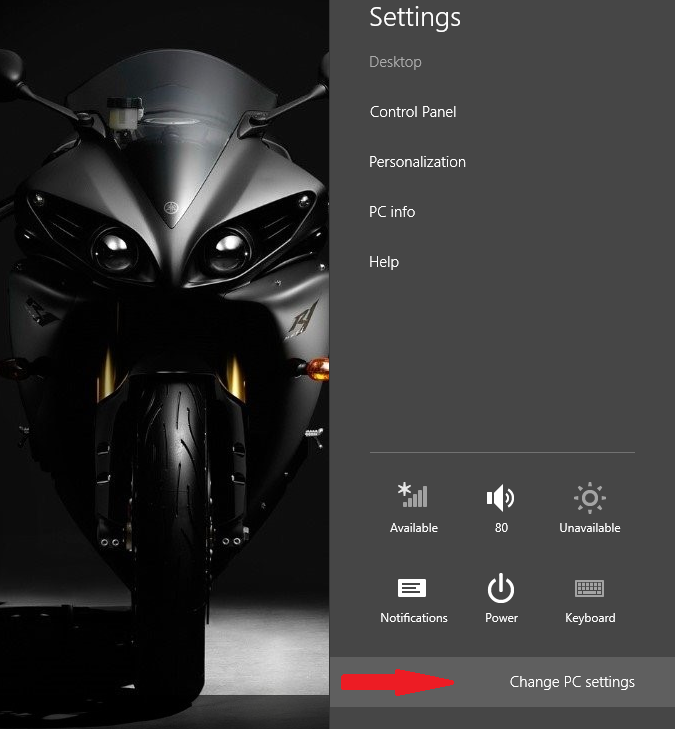Open the Help link
Image resolution: width=675 pixels, height=729 pixels.
384,262
